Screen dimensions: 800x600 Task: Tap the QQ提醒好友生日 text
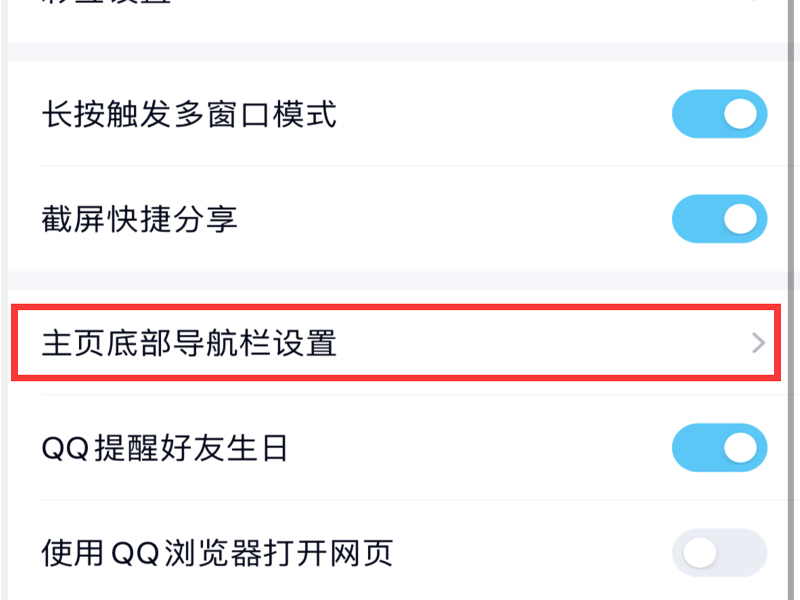[165, 448]
